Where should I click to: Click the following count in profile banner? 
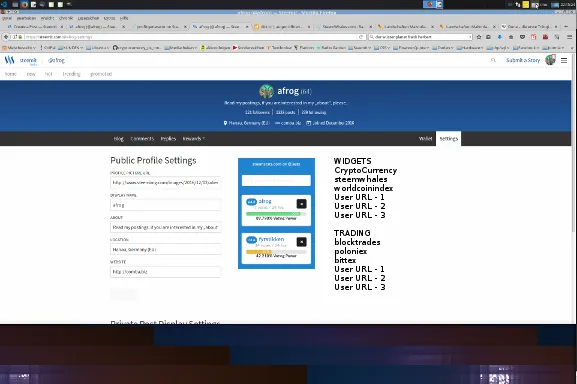[x=314, y=112]
